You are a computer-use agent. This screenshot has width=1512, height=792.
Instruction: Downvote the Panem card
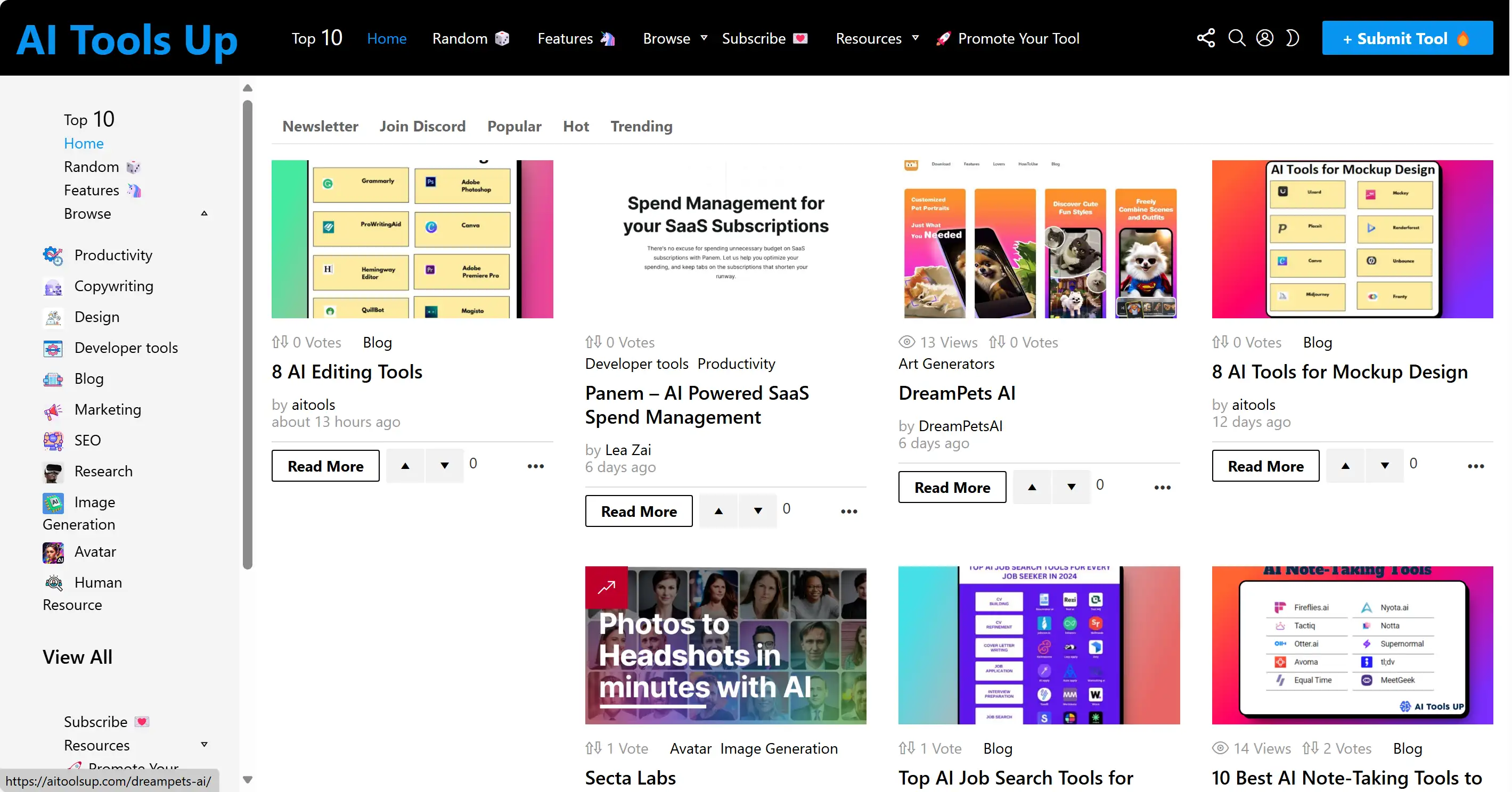point(758,511)
